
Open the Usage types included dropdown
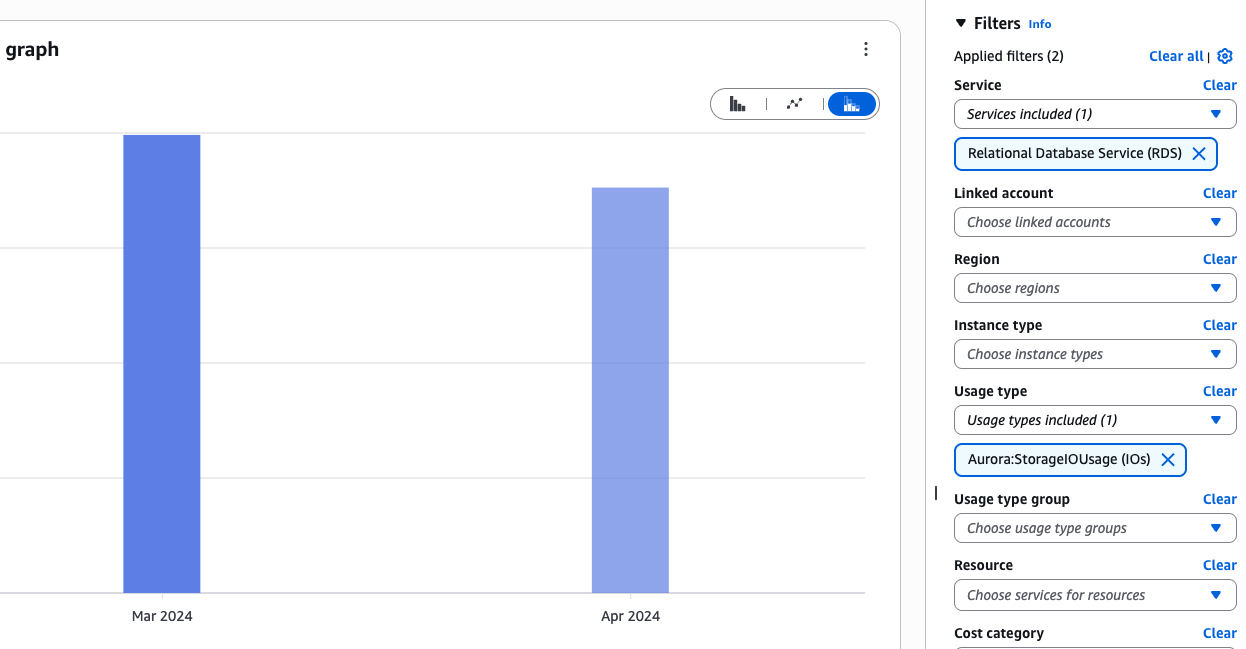(1095, 420)
